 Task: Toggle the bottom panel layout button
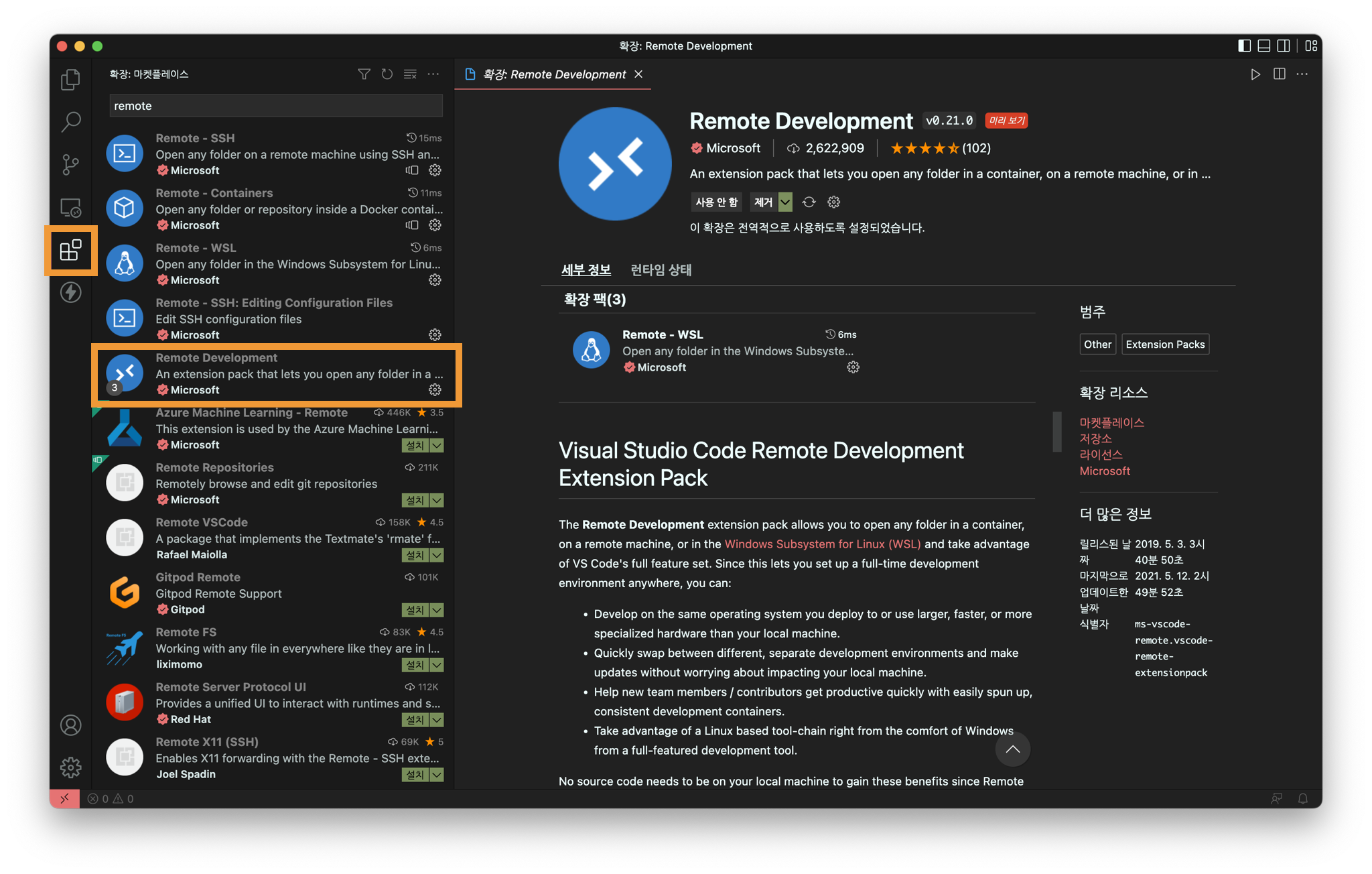[1264, 46]
